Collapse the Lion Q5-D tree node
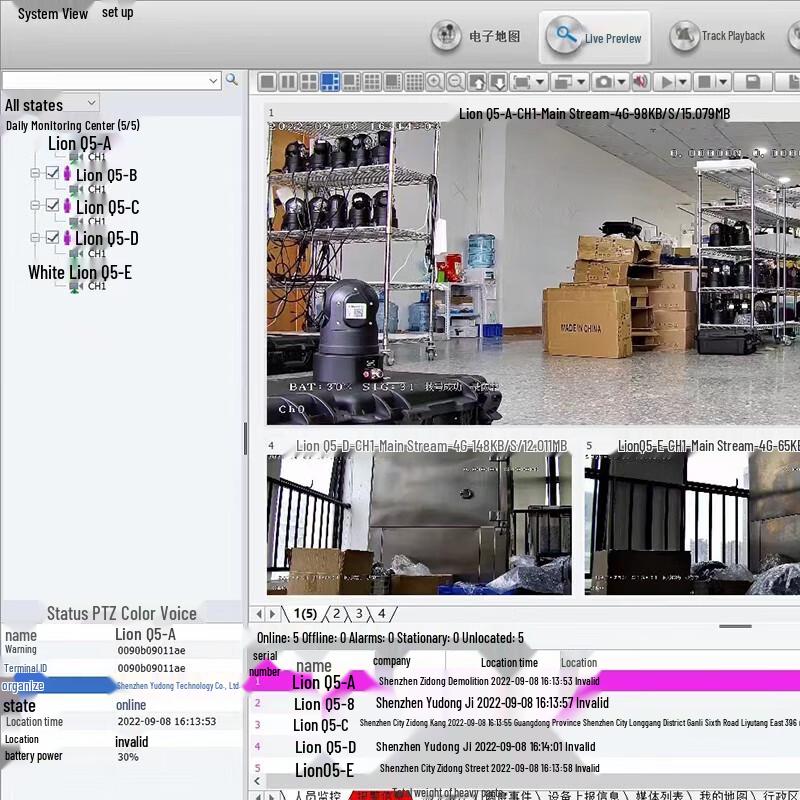This screenshot has height=800, width=800. coord(35,237)
